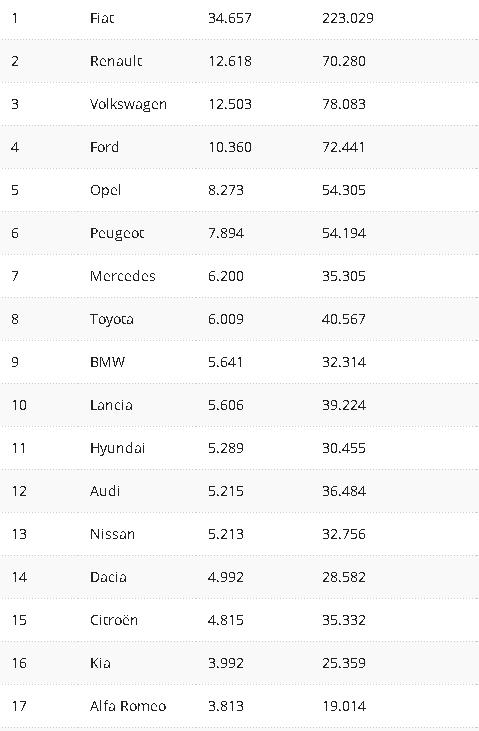Click the Hyundai brand cell
This screenshot has height=731, width=479.
(118, 449)
